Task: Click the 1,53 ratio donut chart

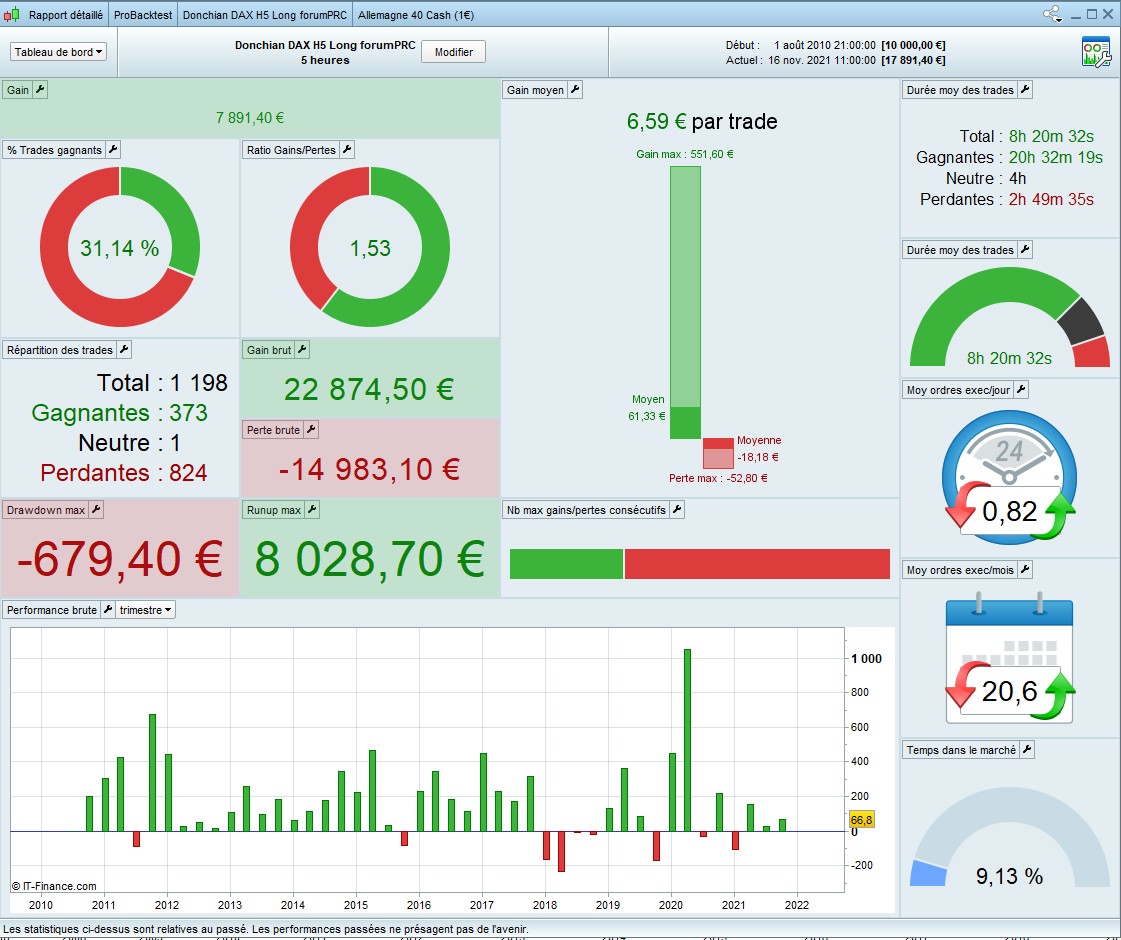Action: 370,247
